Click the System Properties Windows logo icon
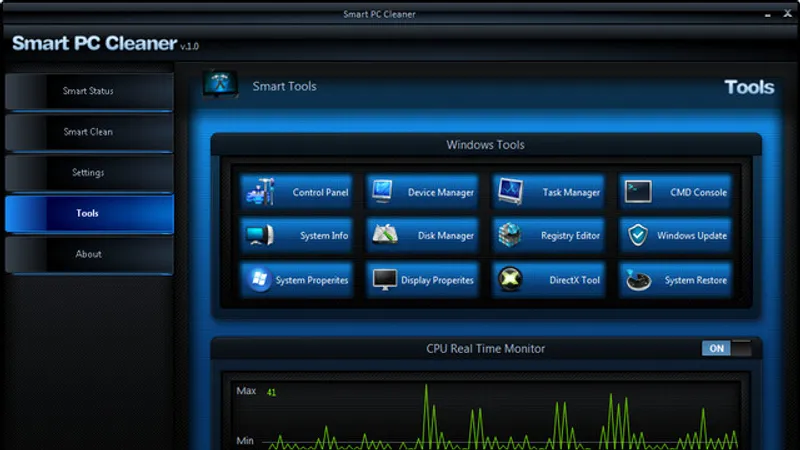The image size is (800, 450). click(x=259, y=280)
